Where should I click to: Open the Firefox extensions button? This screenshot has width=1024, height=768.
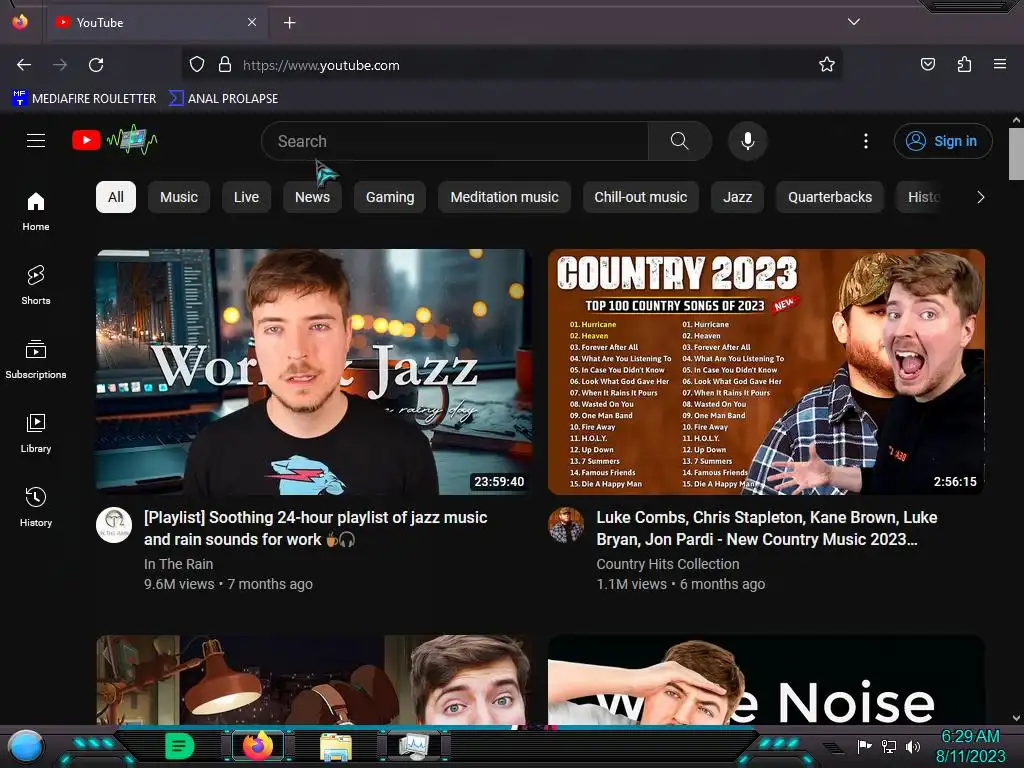click(964, 64)
